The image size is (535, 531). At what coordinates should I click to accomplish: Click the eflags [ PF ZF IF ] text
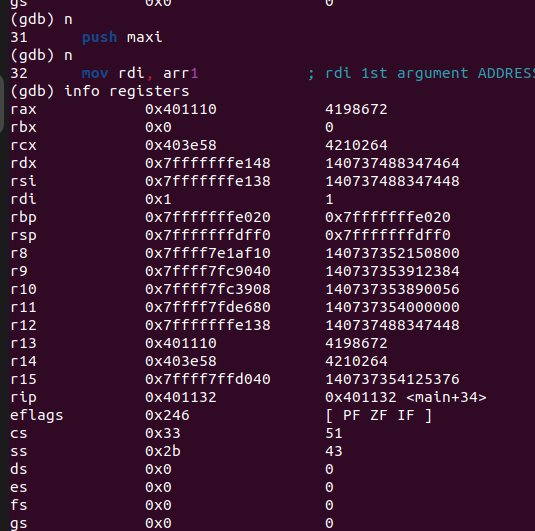pos(379,415)
